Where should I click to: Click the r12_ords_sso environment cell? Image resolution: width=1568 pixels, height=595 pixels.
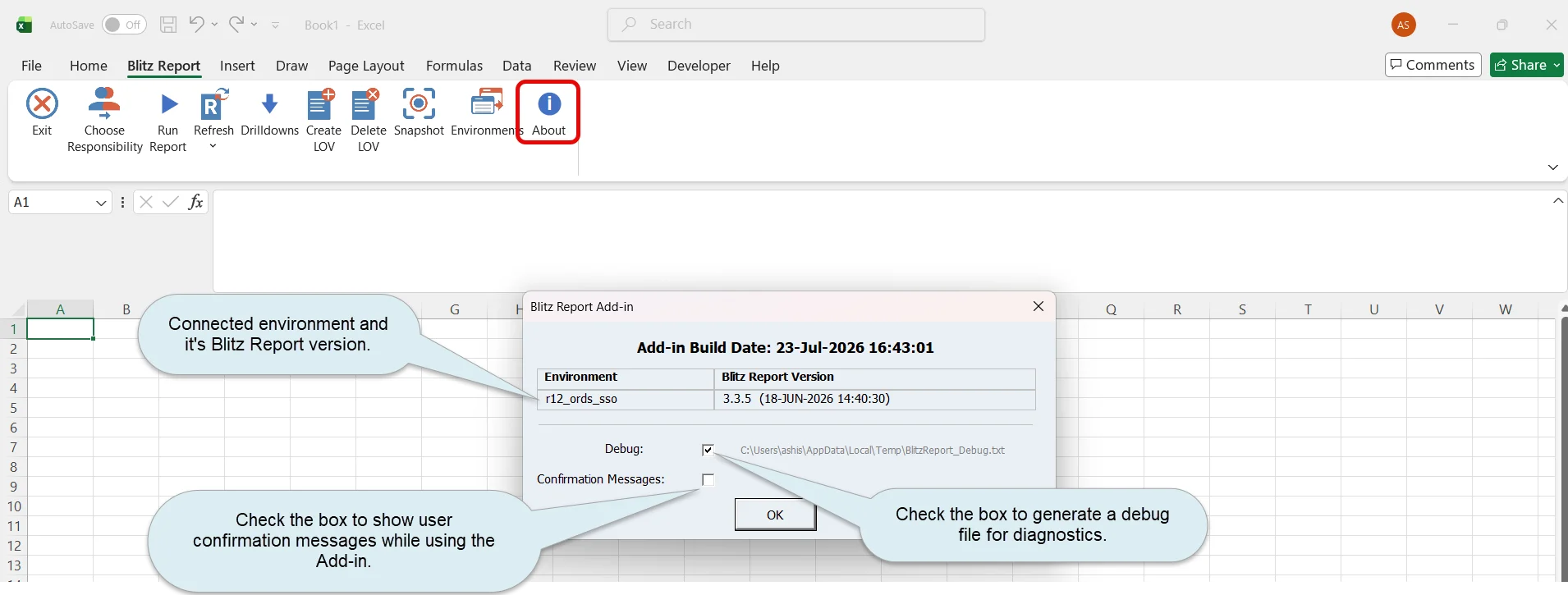(626, 399)
